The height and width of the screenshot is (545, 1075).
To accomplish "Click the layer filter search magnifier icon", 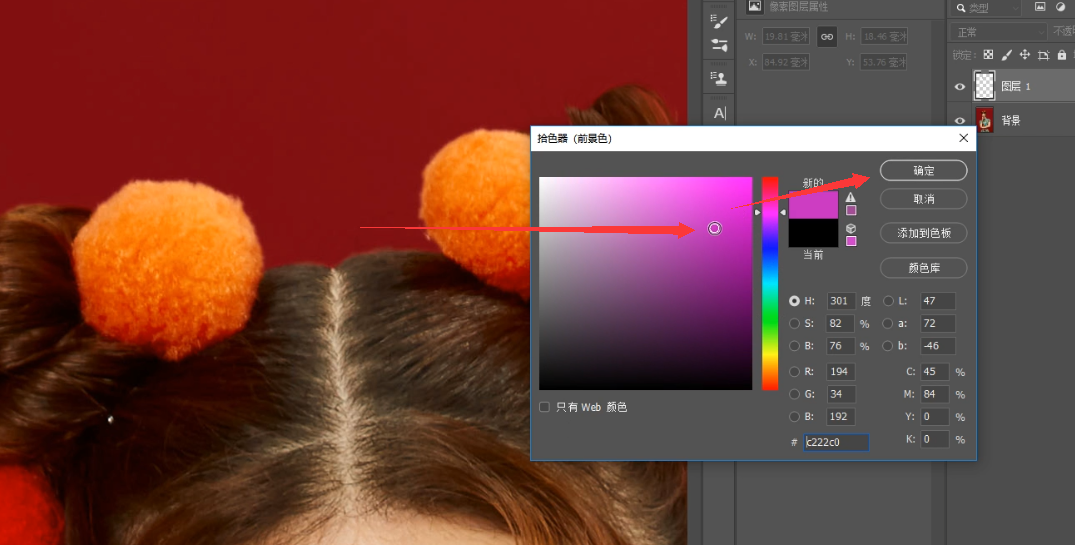I will click(961, 8).
